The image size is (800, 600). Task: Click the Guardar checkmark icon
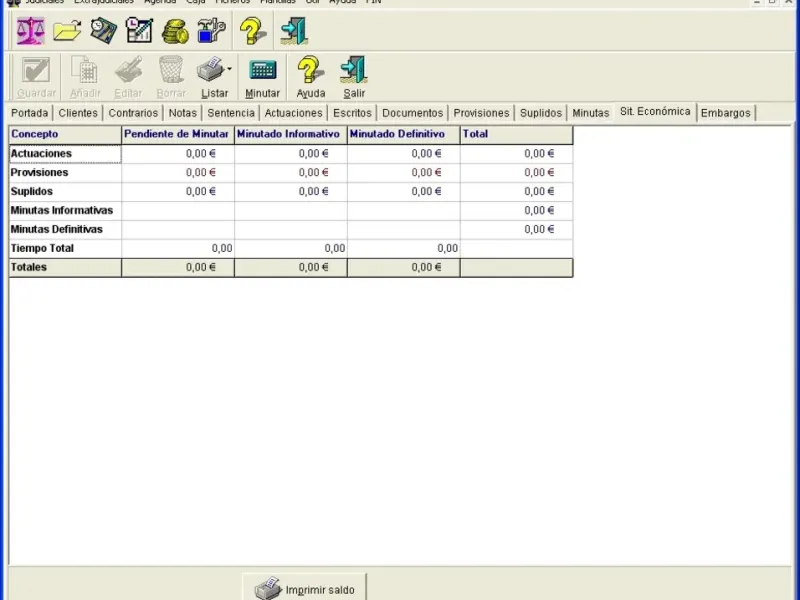tap(36, 71)
